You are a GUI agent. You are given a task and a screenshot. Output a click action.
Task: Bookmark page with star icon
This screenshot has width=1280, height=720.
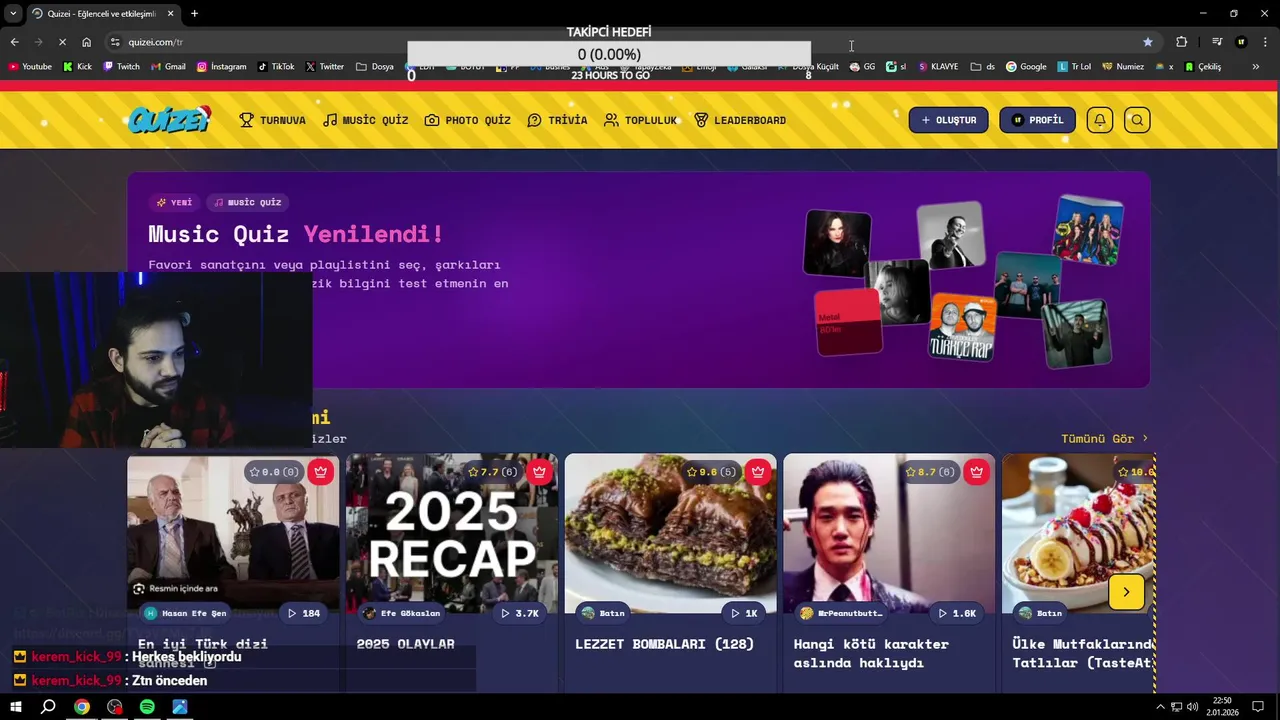(x=1148, y=42)
